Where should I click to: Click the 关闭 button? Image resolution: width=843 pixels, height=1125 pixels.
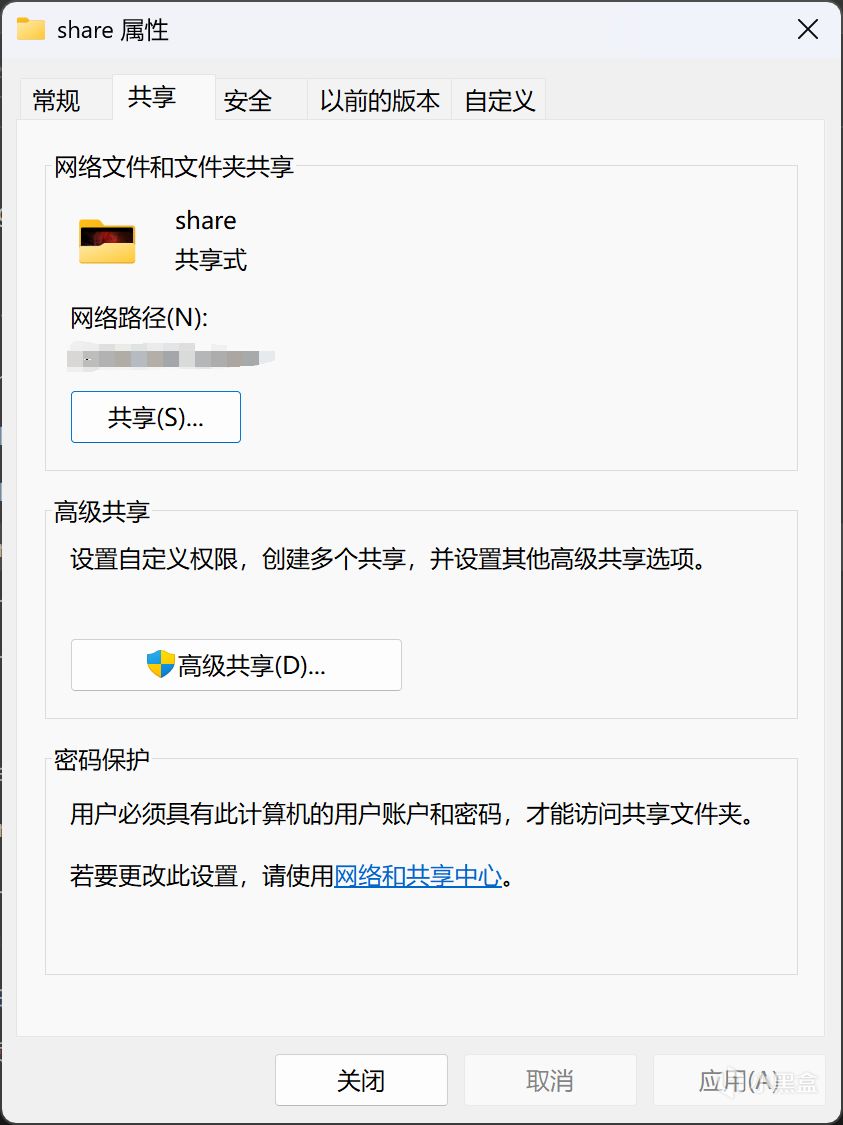[x=362, y=1080]
